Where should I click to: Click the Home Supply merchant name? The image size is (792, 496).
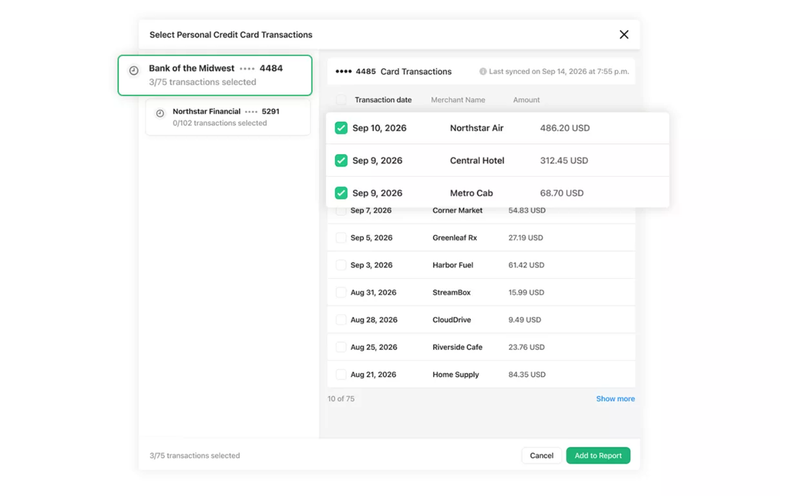(x=456, y=374)
